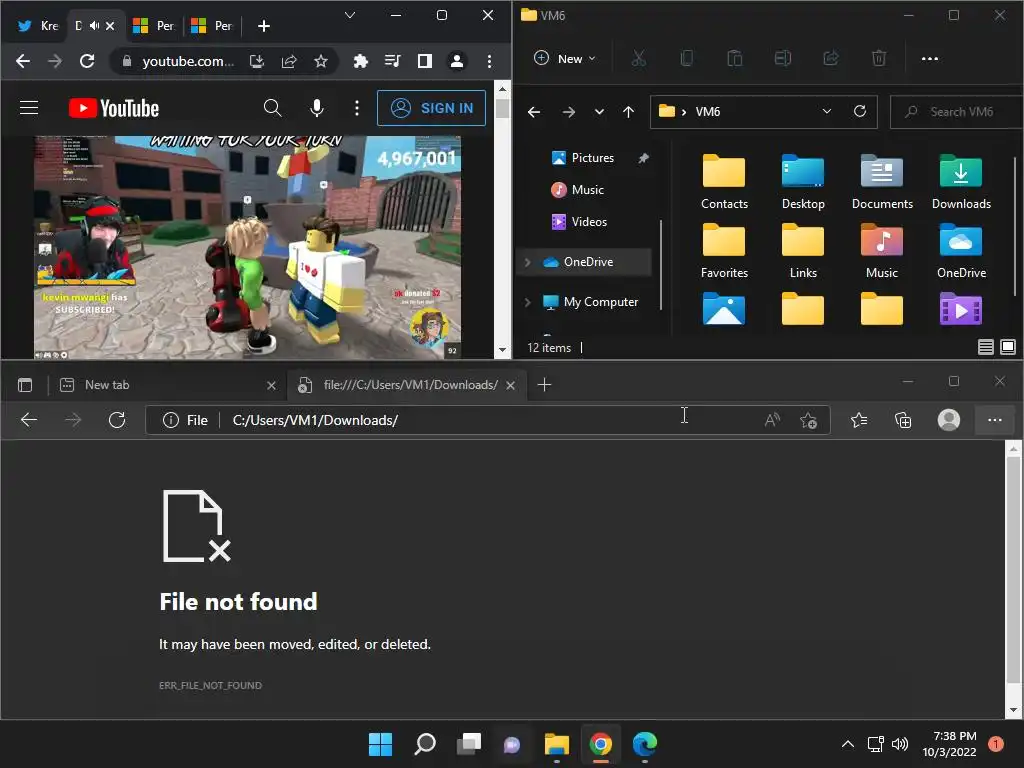Open recent locations chevron in File Explorer

click(599, 112)
